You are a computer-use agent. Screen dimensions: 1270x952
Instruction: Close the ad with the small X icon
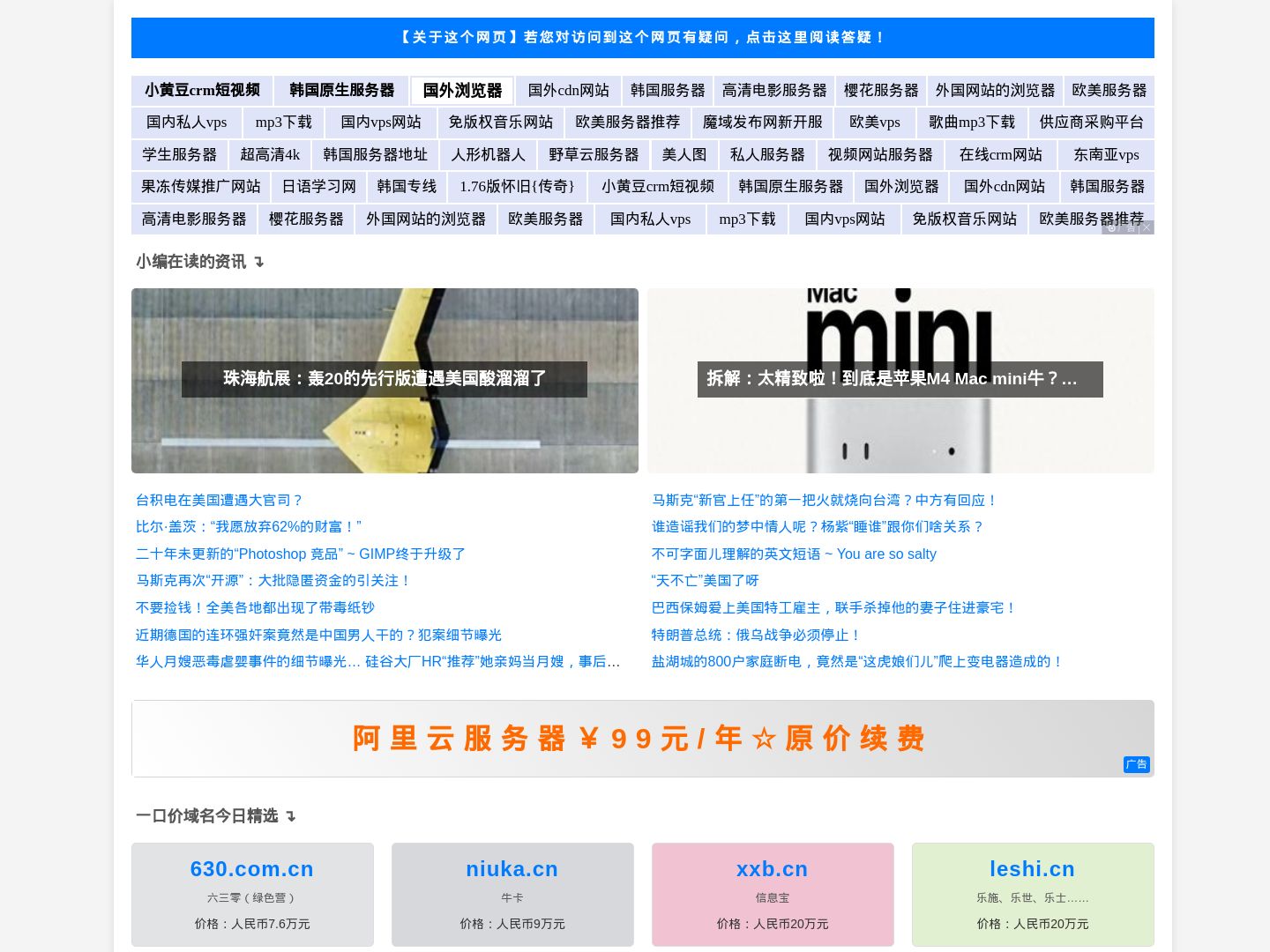[x=1146, y=227]
